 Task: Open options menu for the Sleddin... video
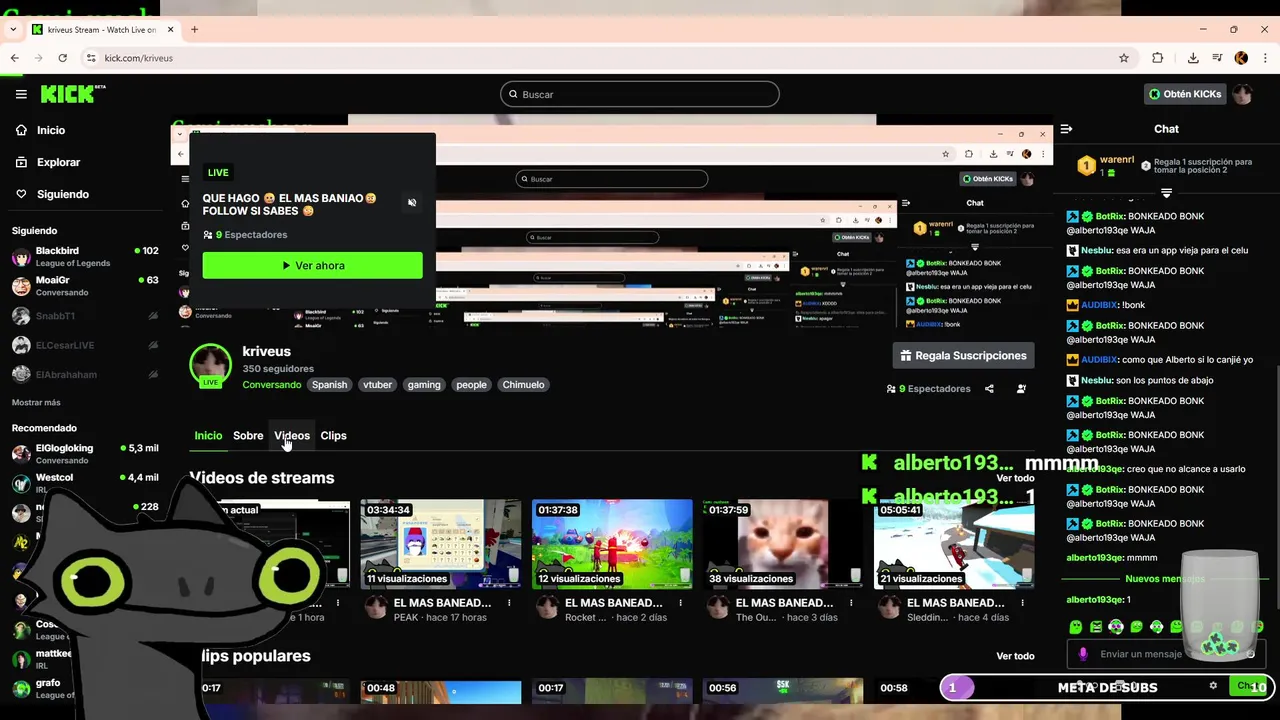pos(1023,603)
